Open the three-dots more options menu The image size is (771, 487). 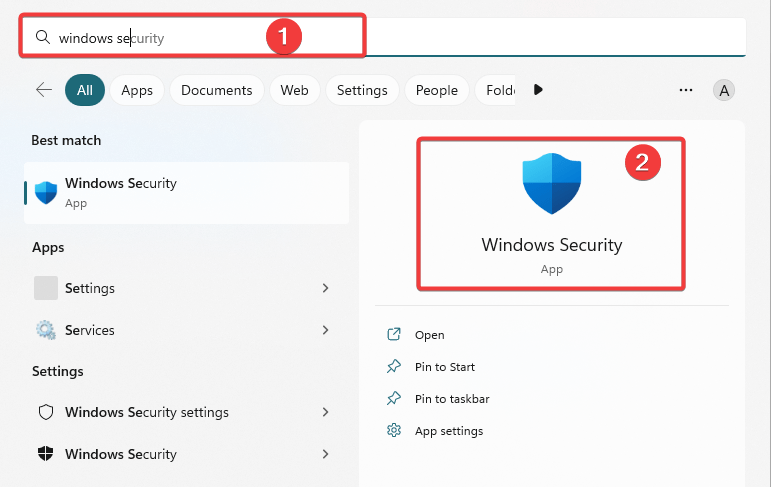click(x=685, y=90)
